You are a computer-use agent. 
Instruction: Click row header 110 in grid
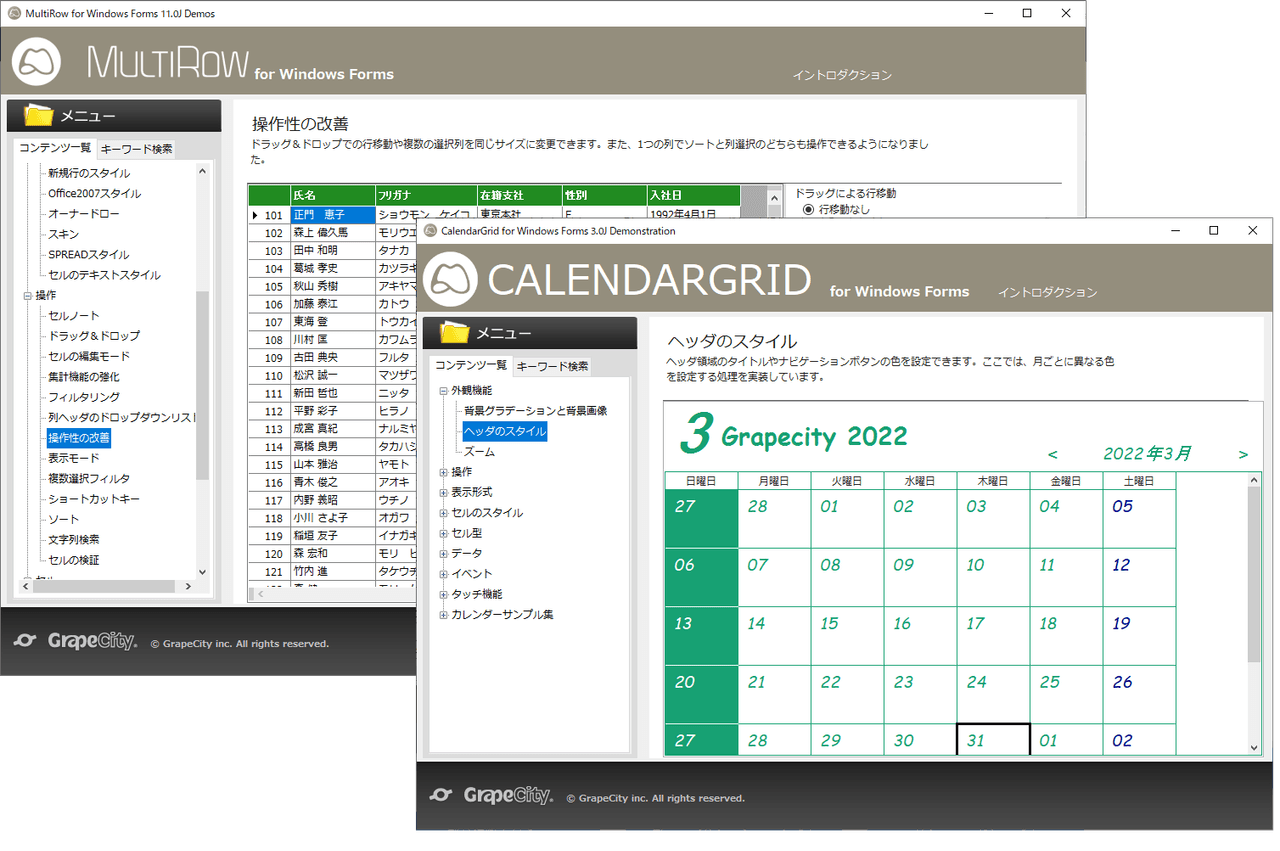(268, 375)
